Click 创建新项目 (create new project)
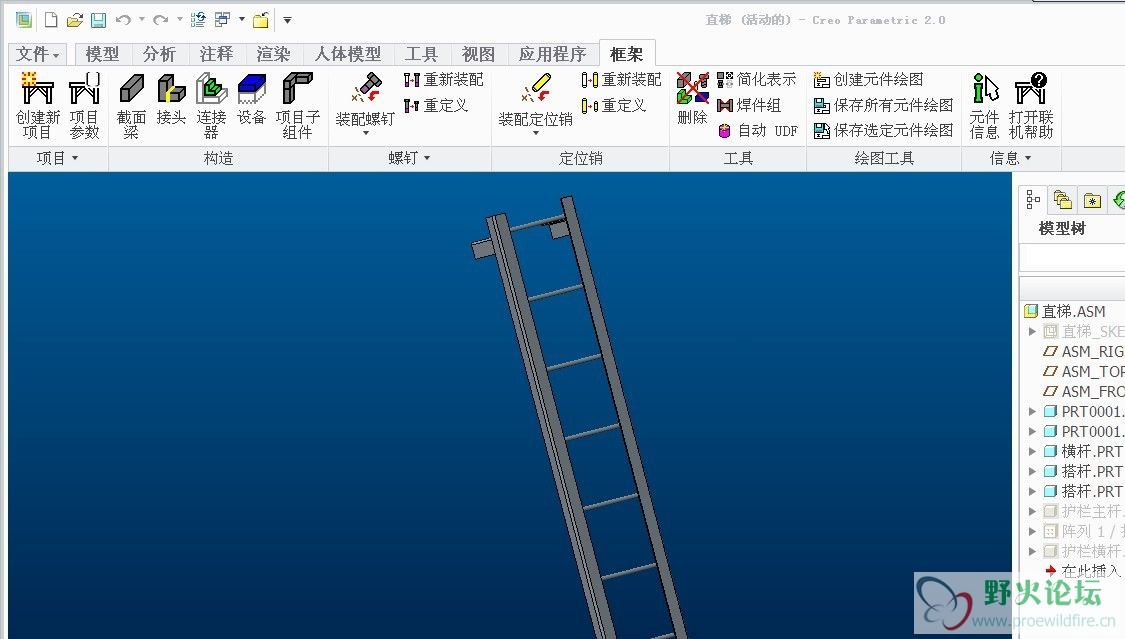This screenshot has width=1125, height=639. [37, 106]
